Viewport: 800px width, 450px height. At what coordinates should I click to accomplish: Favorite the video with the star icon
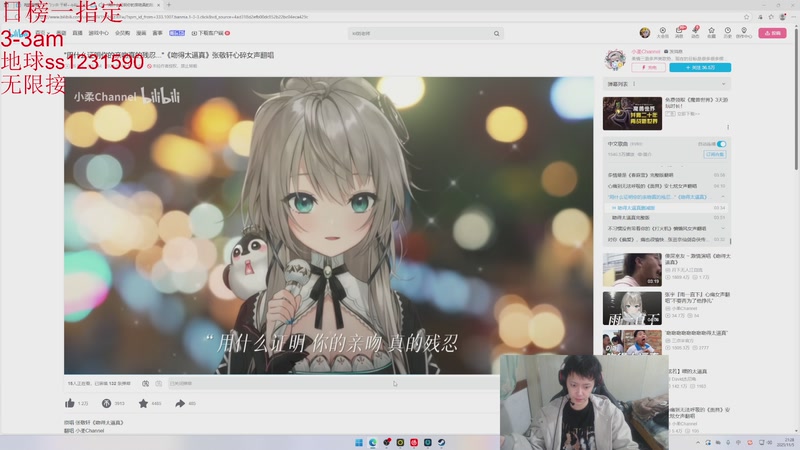coord(143,403)
